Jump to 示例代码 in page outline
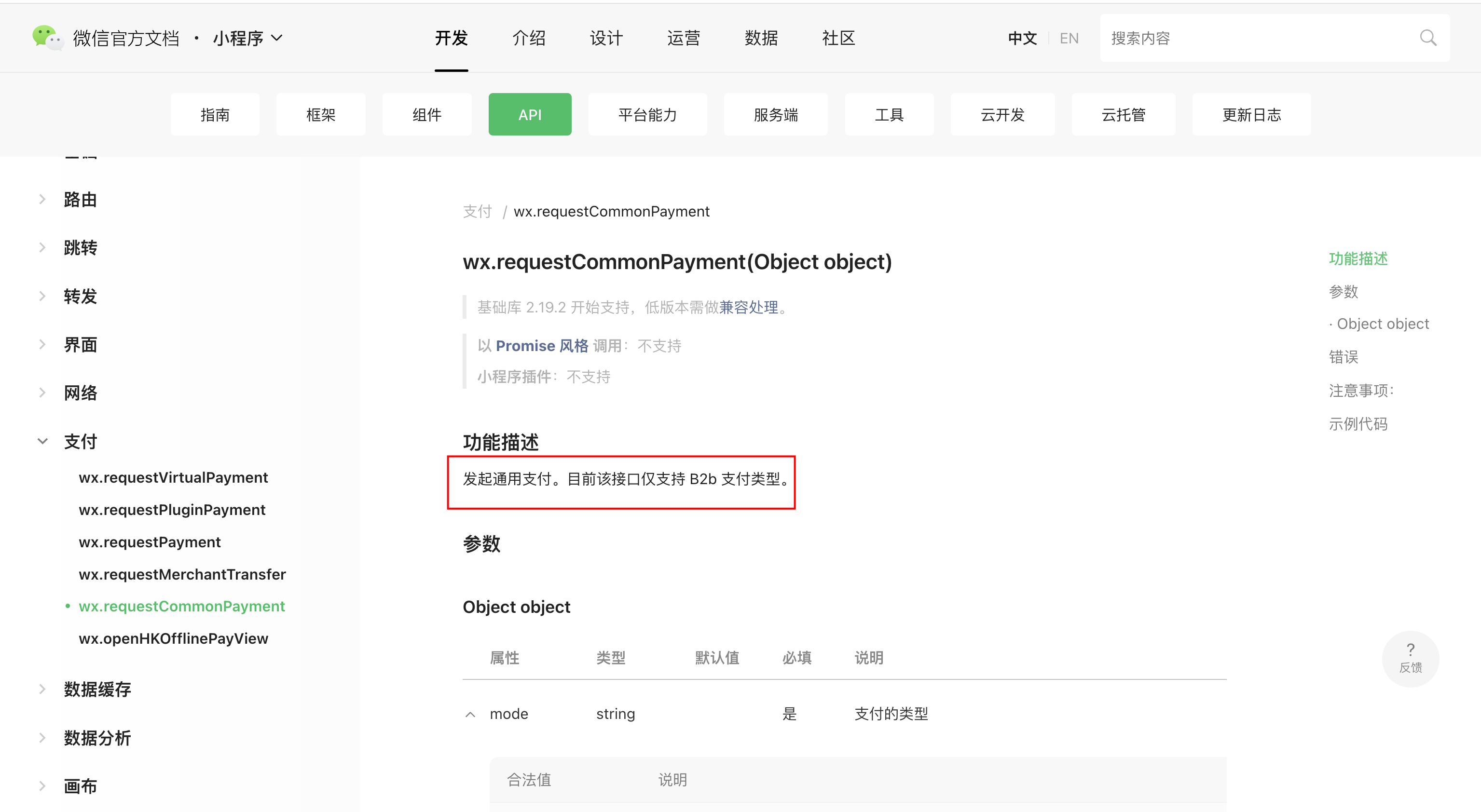1481x812 pixels. coord(1358,424)
